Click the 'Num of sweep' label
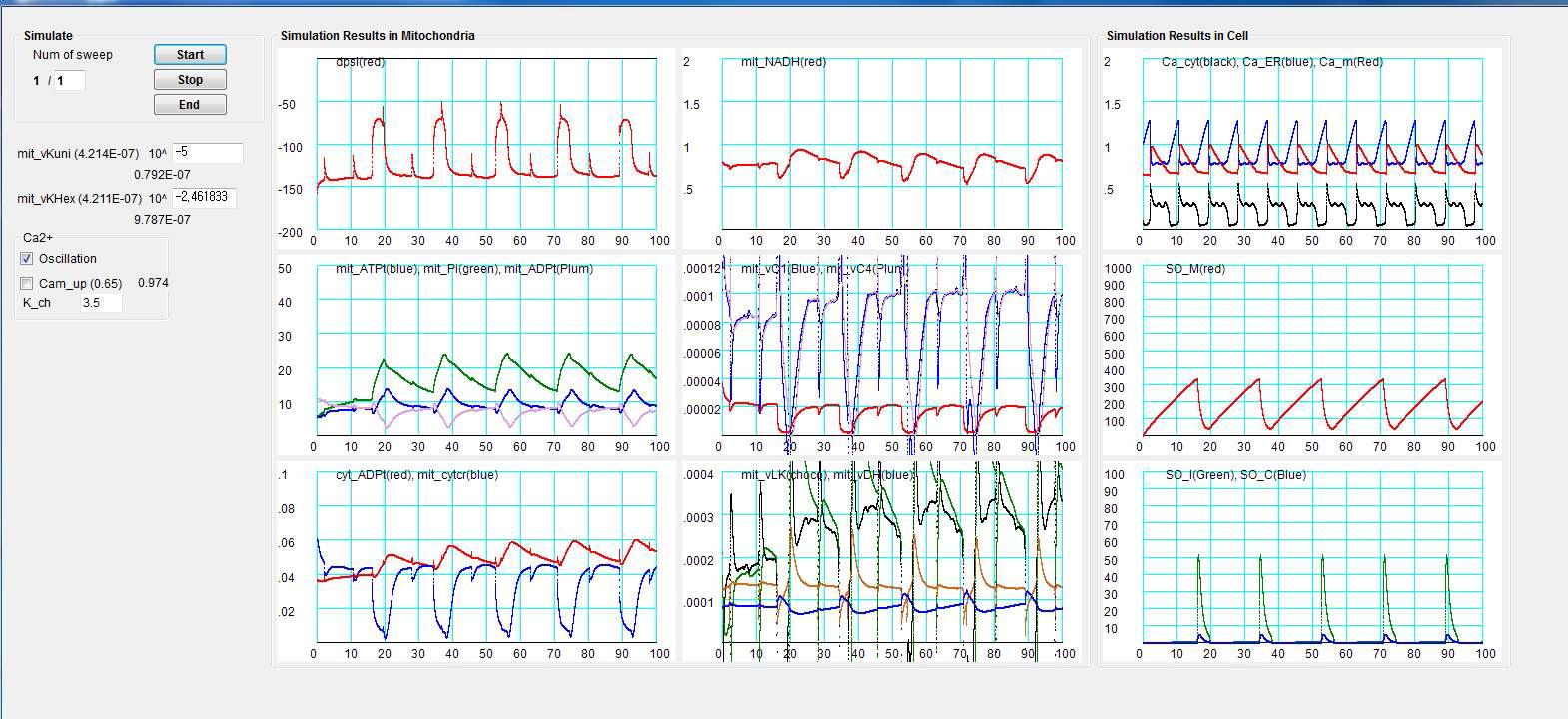Image resolution: width=1568 pixels, height=719 pixels. click(x=73, y=55)
